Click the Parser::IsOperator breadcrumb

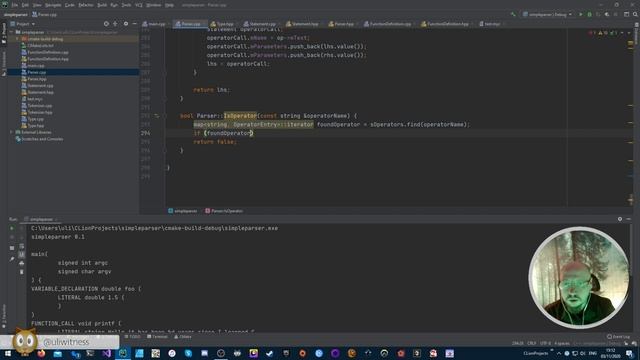click(x=224, y=211)
